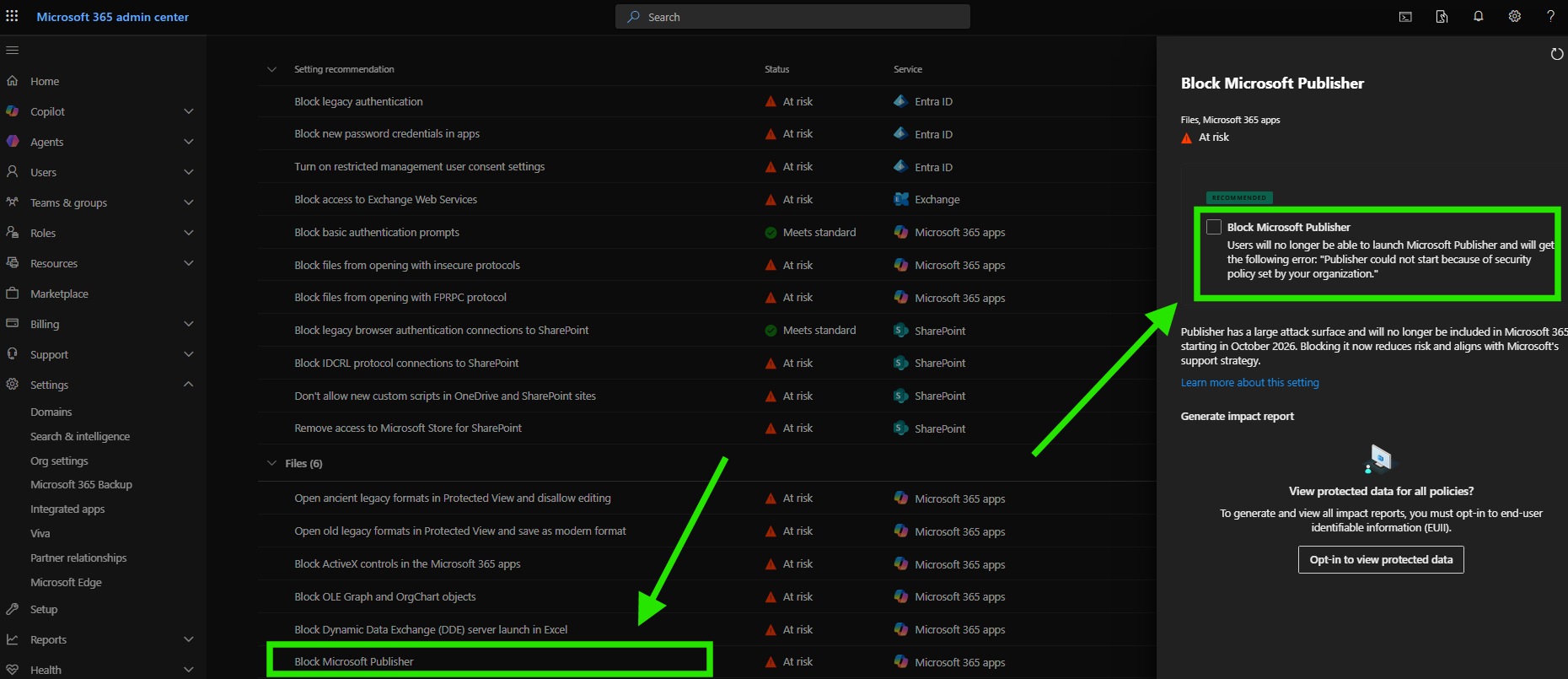The height and width of the screenshot is (679, 1568).
Task: Collapse the Files (6) group
Action: click(x=271, y=463)
